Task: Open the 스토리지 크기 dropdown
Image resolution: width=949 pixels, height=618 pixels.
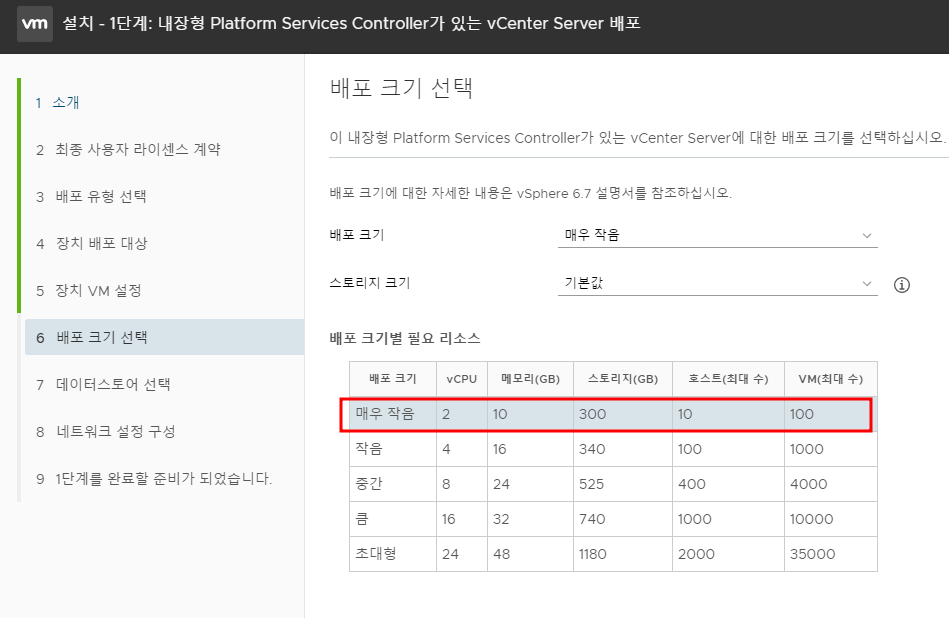Action: (x=717, y=283)
